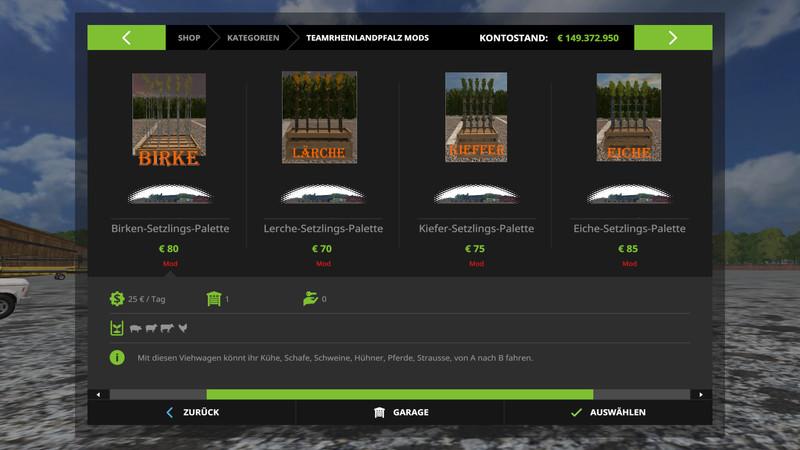The height and width of the screenshot is (450, 800).
Task: Click the brand logo under the Birke thumbnail
Action: click(169, 194)
